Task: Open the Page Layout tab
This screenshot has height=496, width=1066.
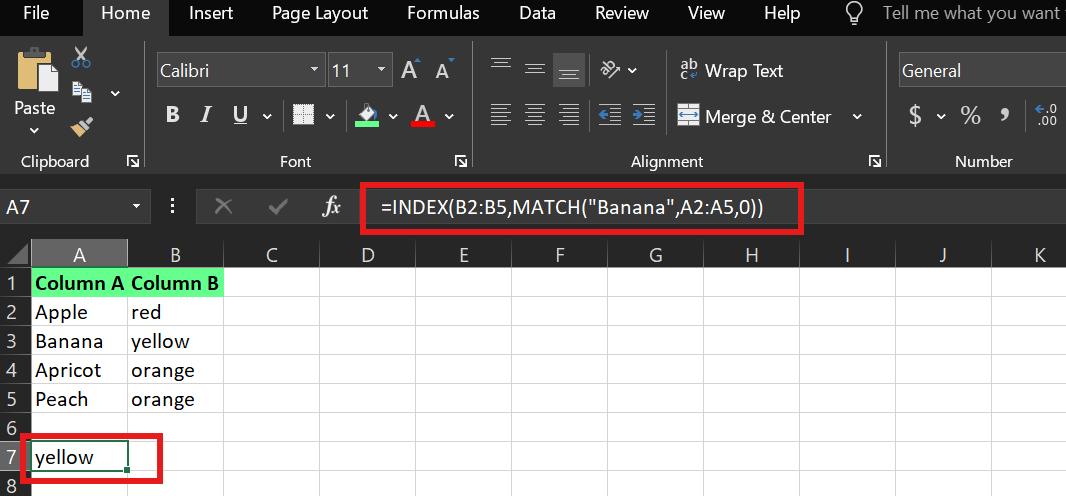Action: tap(320, 14)
